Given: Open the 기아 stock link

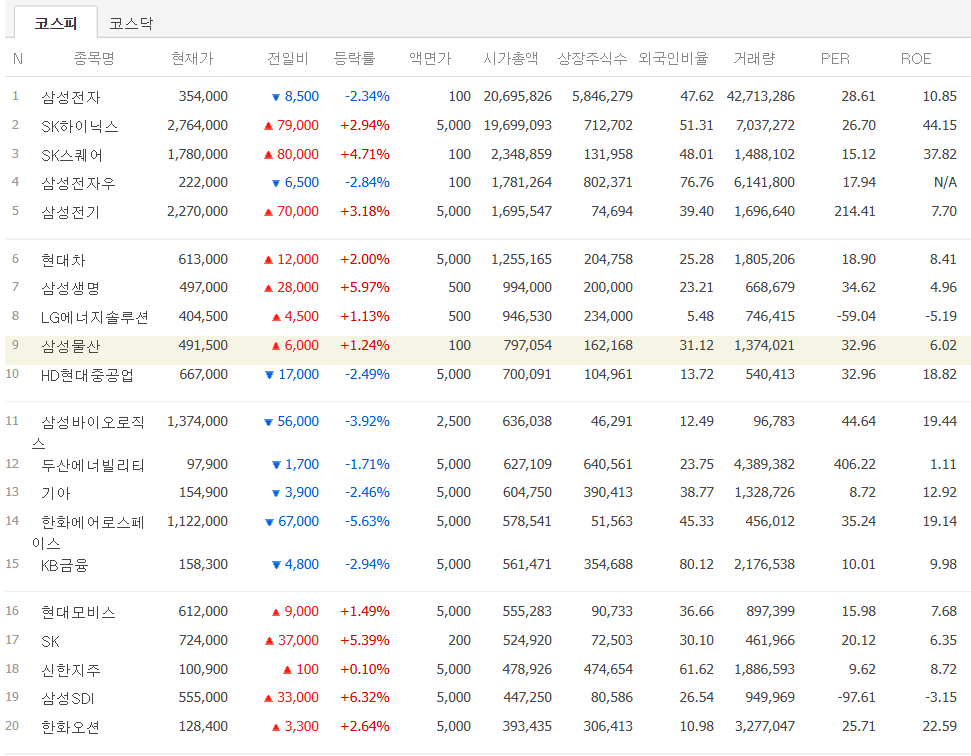Looking at the screenshot, I should 56,493.
